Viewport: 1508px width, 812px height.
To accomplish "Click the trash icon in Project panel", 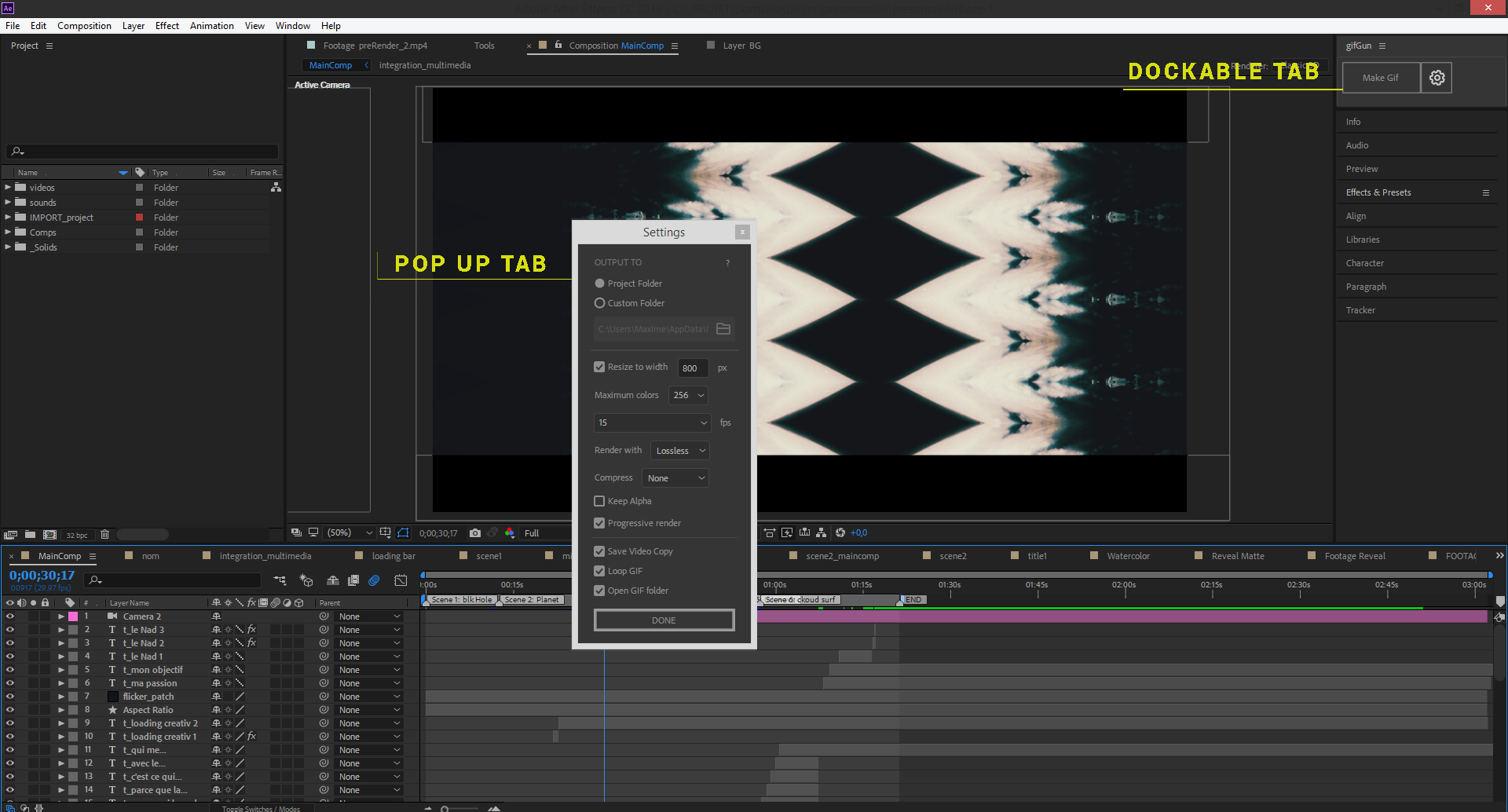I will pyautogui.click(x=104, y=535).
